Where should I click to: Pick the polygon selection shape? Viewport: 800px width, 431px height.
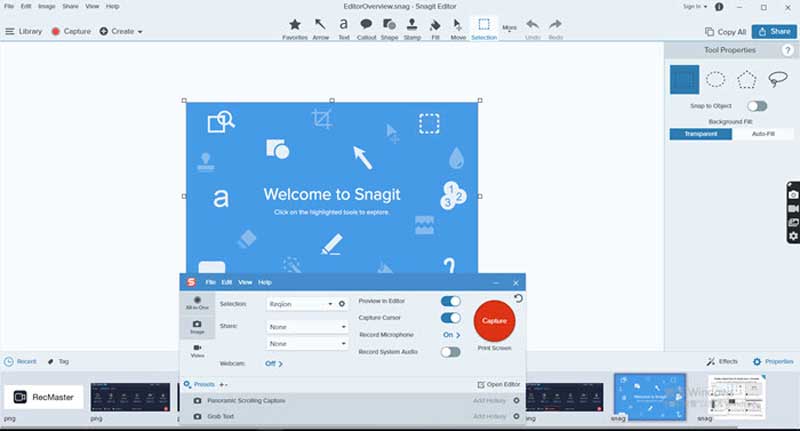pyautogui.click(x=746, y=79)
